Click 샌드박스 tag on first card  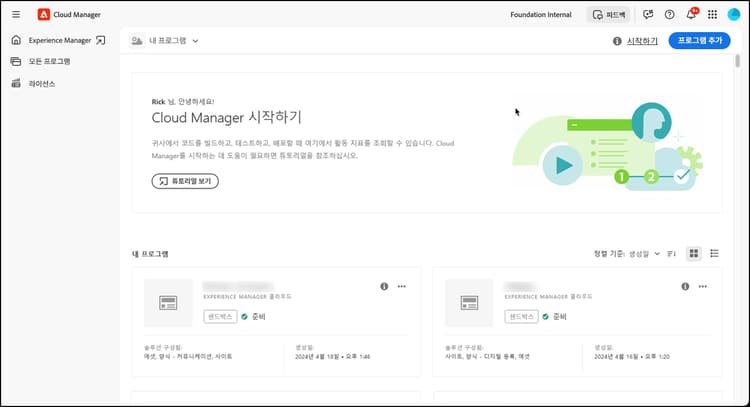[x=220, y=317]
